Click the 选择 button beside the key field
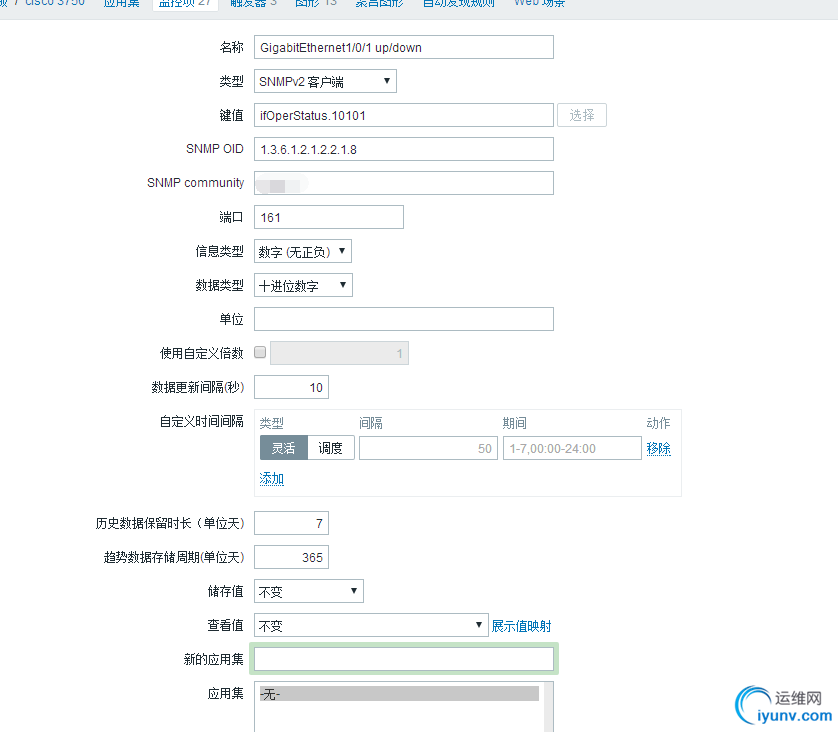This screenshot has width=838, height=732. pos(584,114)
